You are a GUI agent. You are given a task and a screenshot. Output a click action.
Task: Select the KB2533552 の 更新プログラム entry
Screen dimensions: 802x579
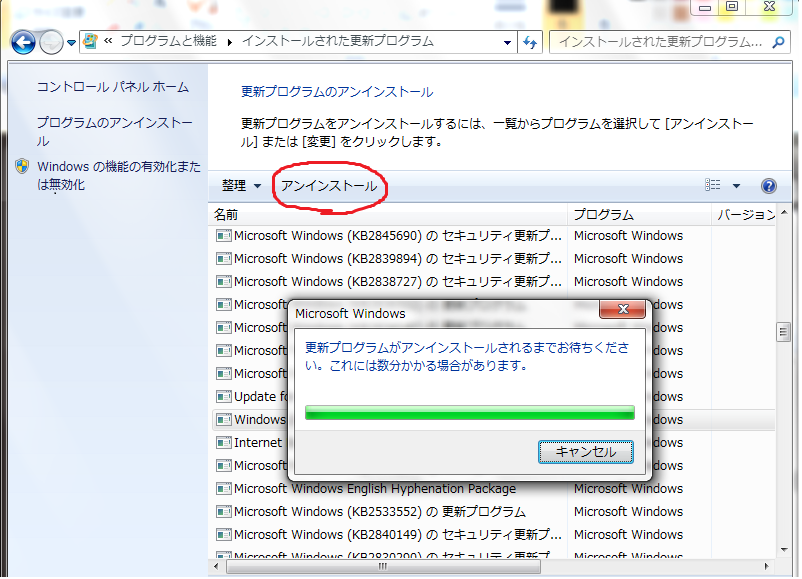[x=380, y=512]
